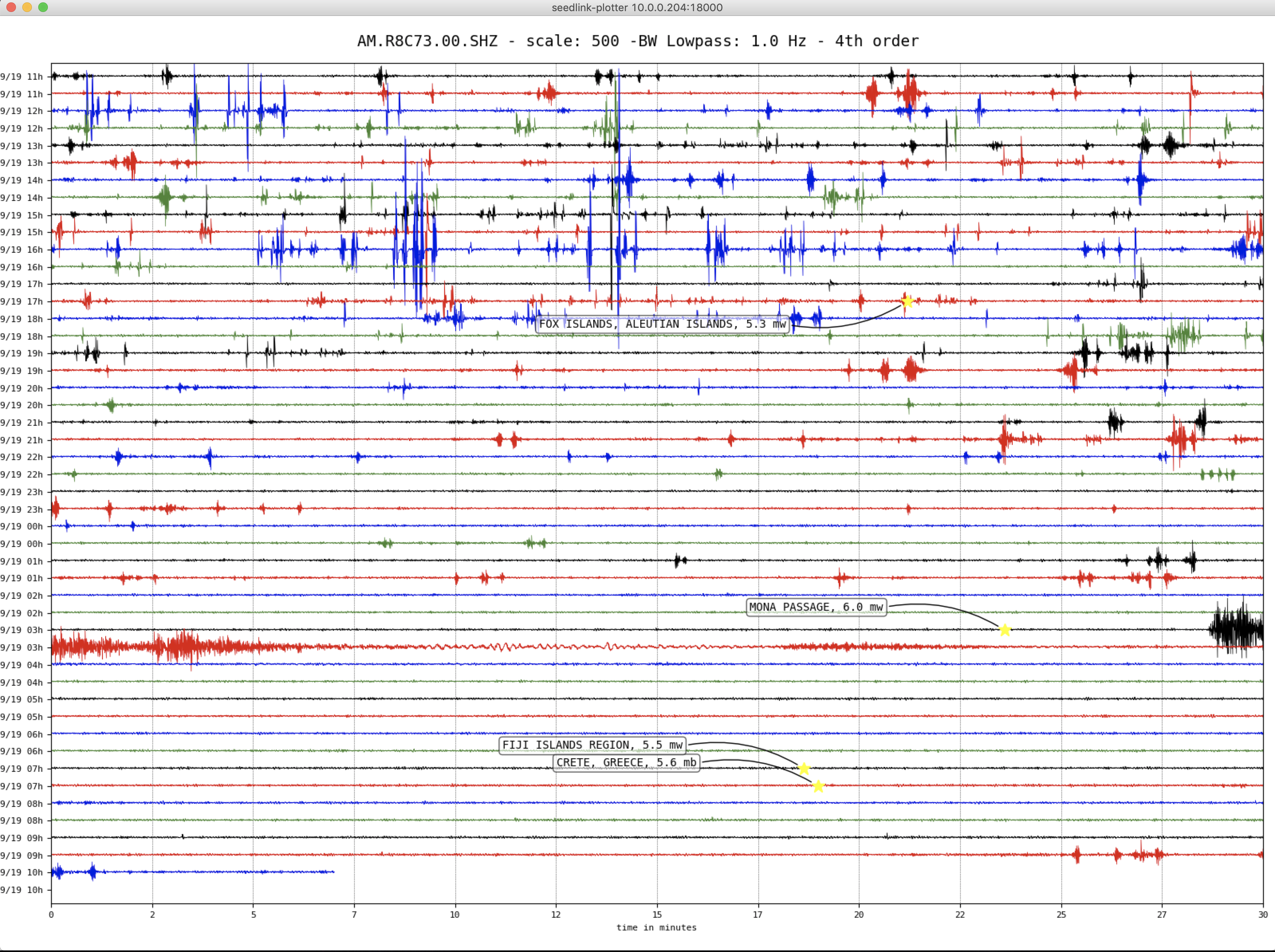Click the Fiji Islands Region star marker
This screenshot has height=952, width=1275.
click(x=804, y=768)
